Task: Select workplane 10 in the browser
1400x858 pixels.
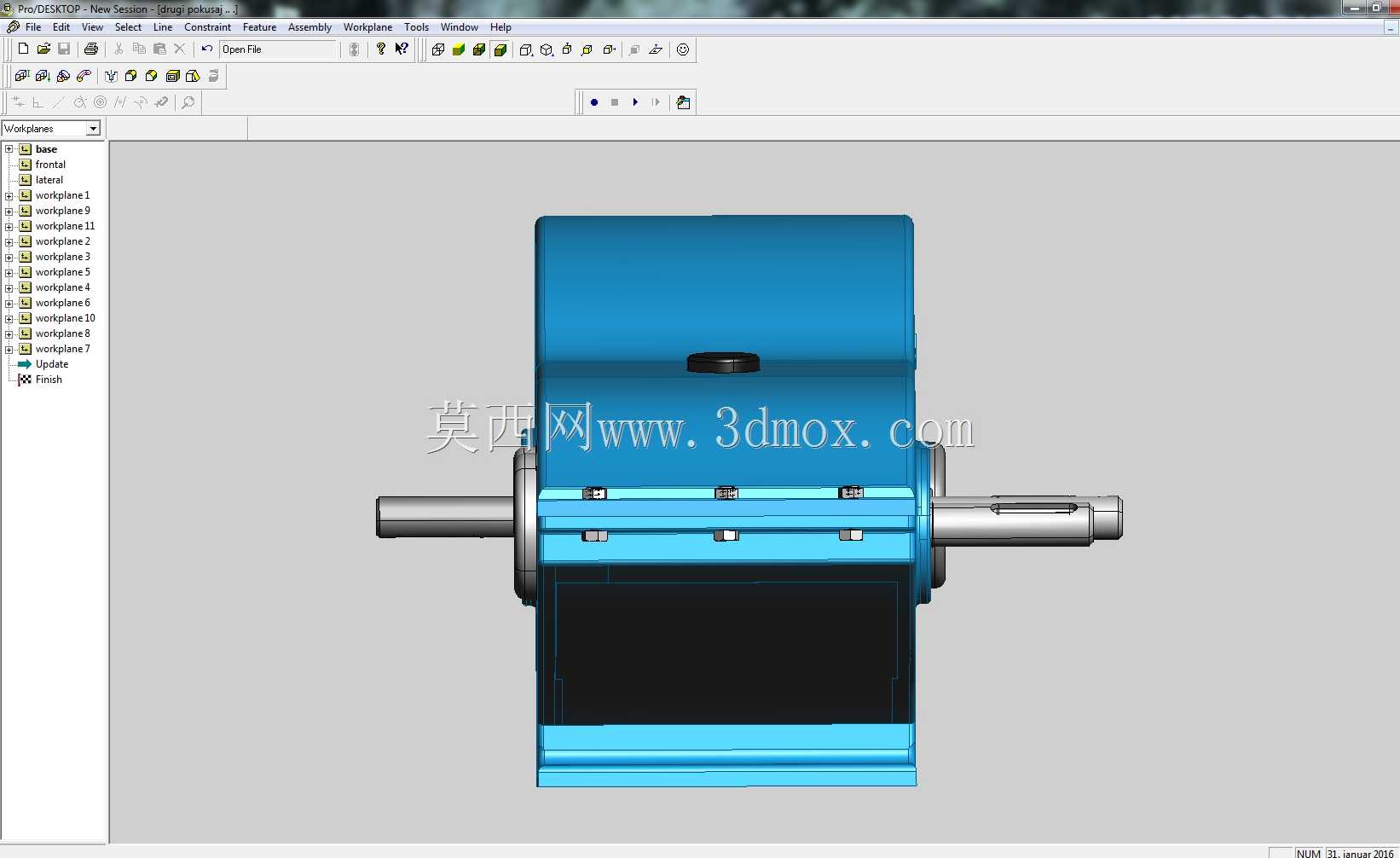Action: click(66, 318)
